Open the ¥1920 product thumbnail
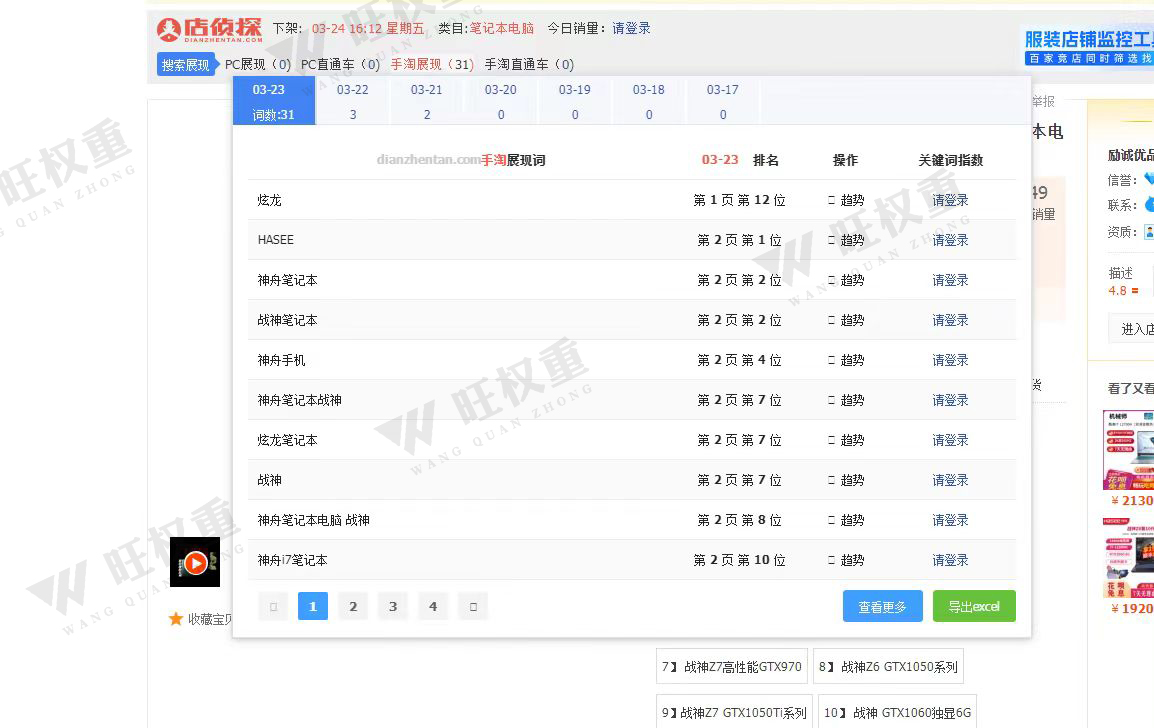1154x728 pixels. coord(1128,558)
